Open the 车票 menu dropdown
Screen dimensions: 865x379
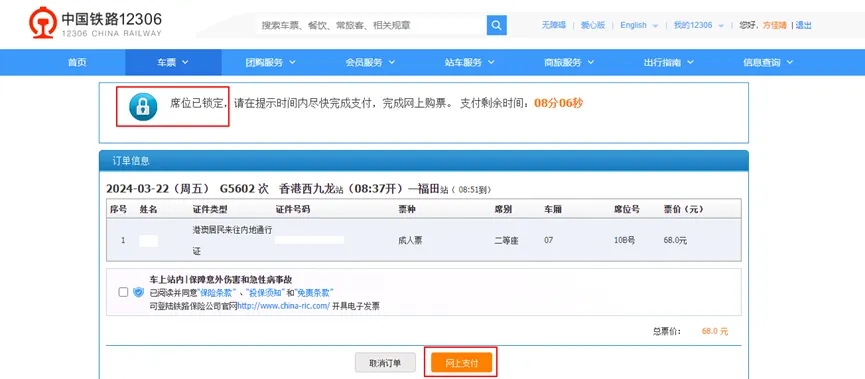[x=173, y=62]
